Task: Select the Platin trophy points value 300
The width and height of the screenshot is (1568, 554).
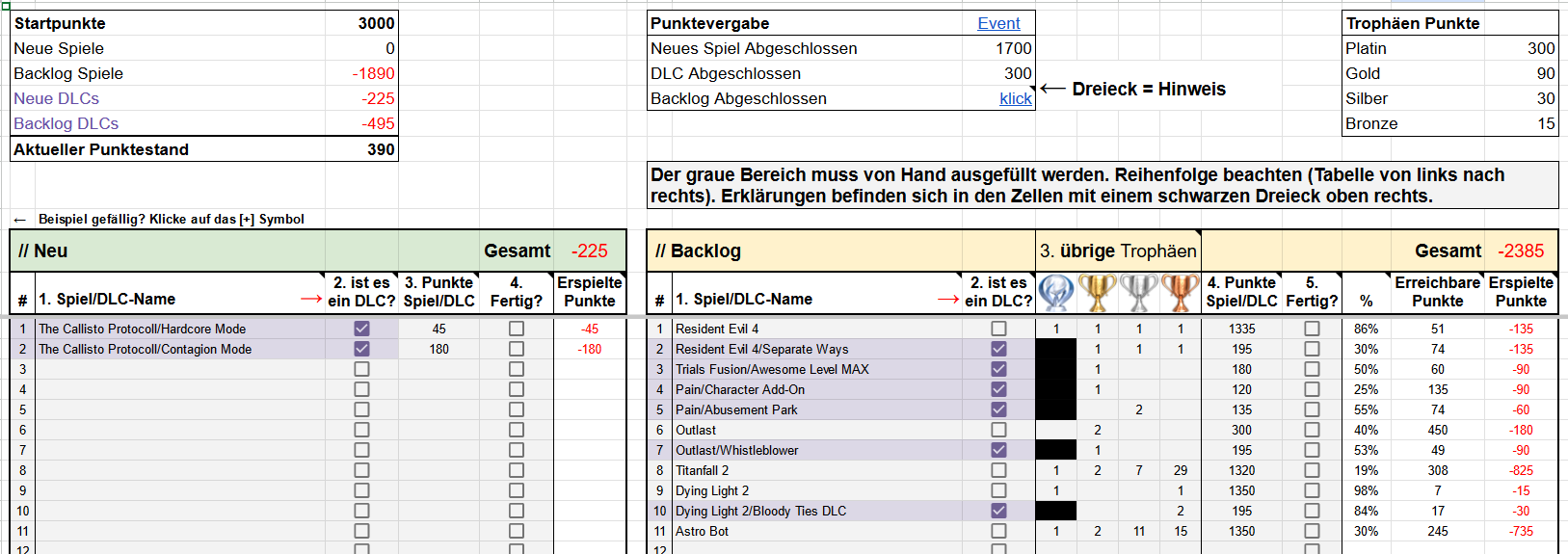Action: point(1540,48)
